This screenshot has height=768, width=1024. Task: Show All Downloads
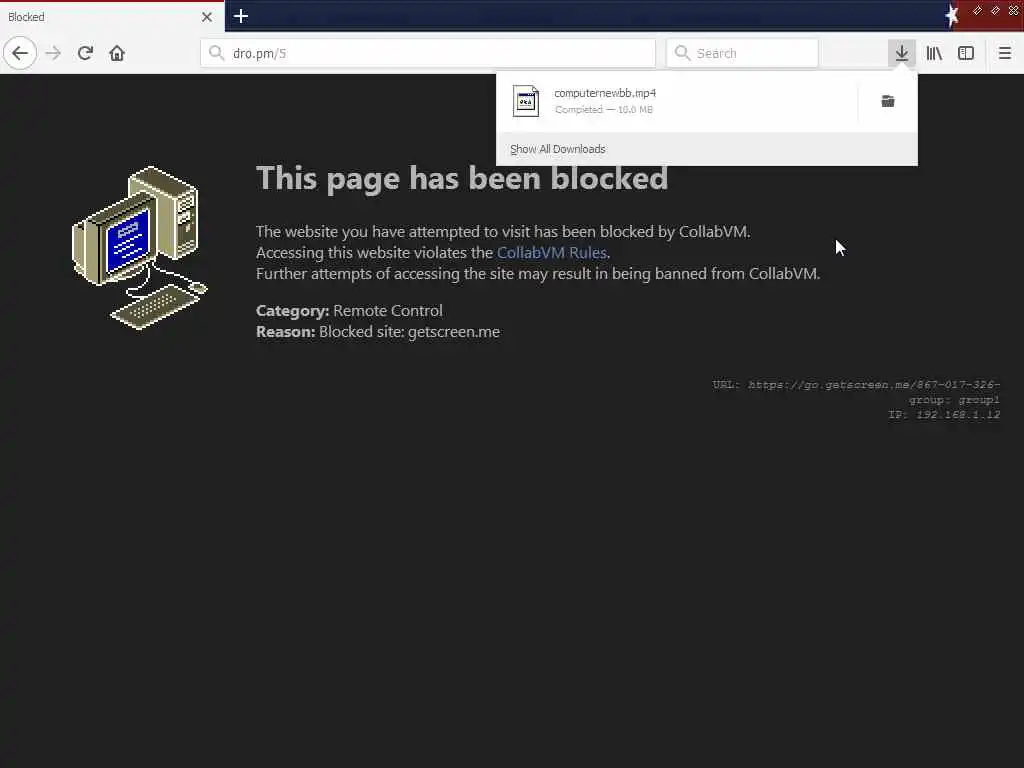(x=558, y=149)
